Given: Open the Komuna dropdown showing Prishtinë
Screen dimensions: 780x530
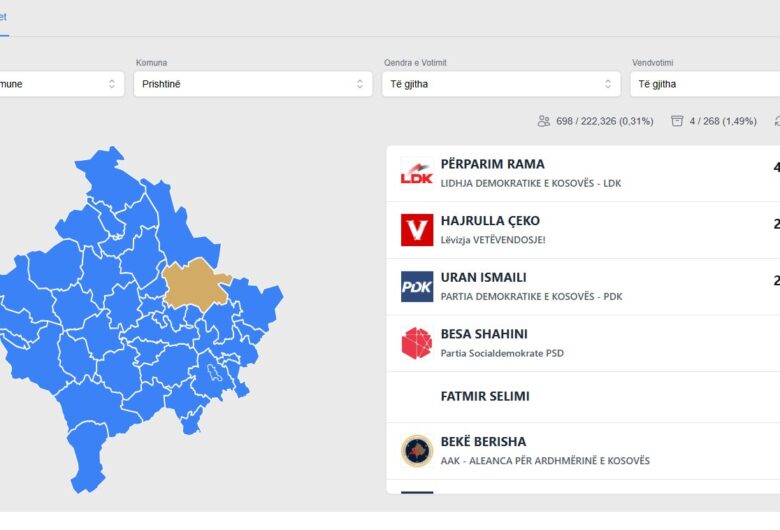Looking at the screenshot, I should coord(254,84).
